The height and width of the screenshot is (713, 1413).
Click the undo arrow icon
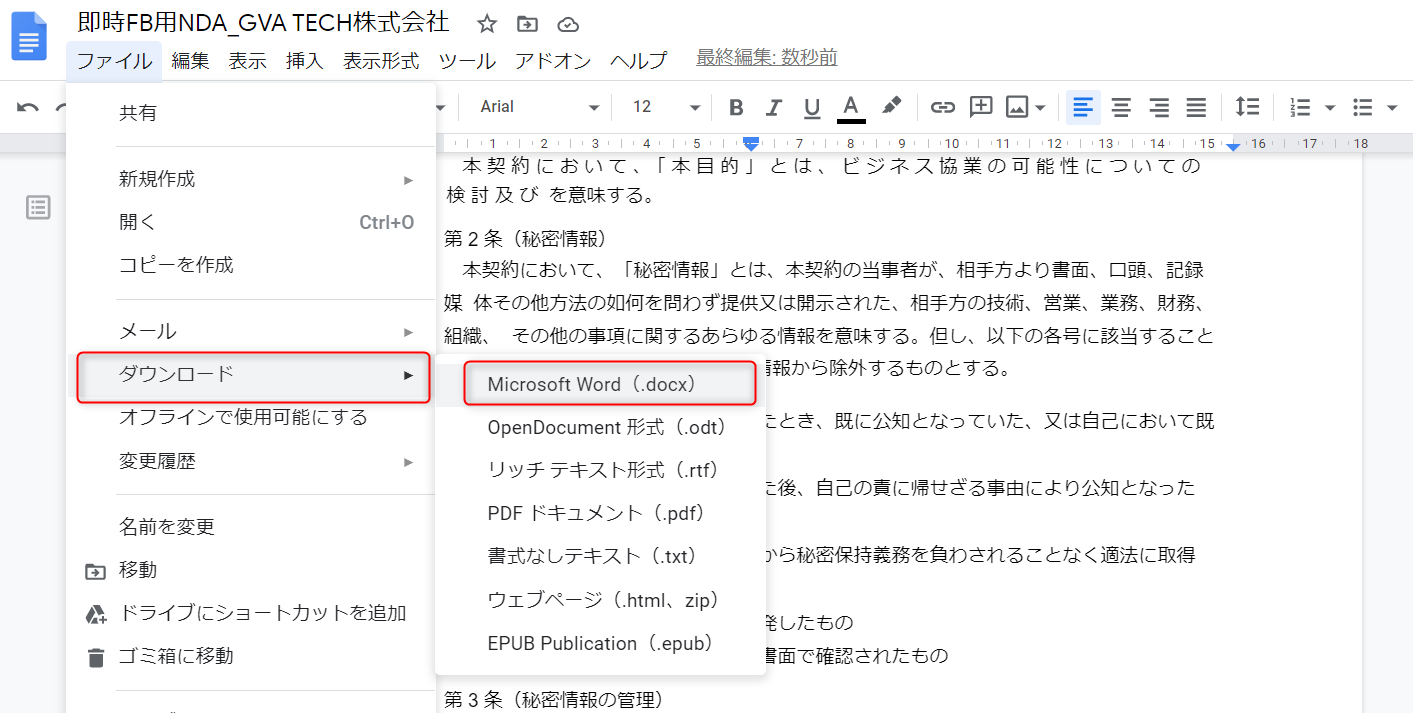[x=28, y=107]
